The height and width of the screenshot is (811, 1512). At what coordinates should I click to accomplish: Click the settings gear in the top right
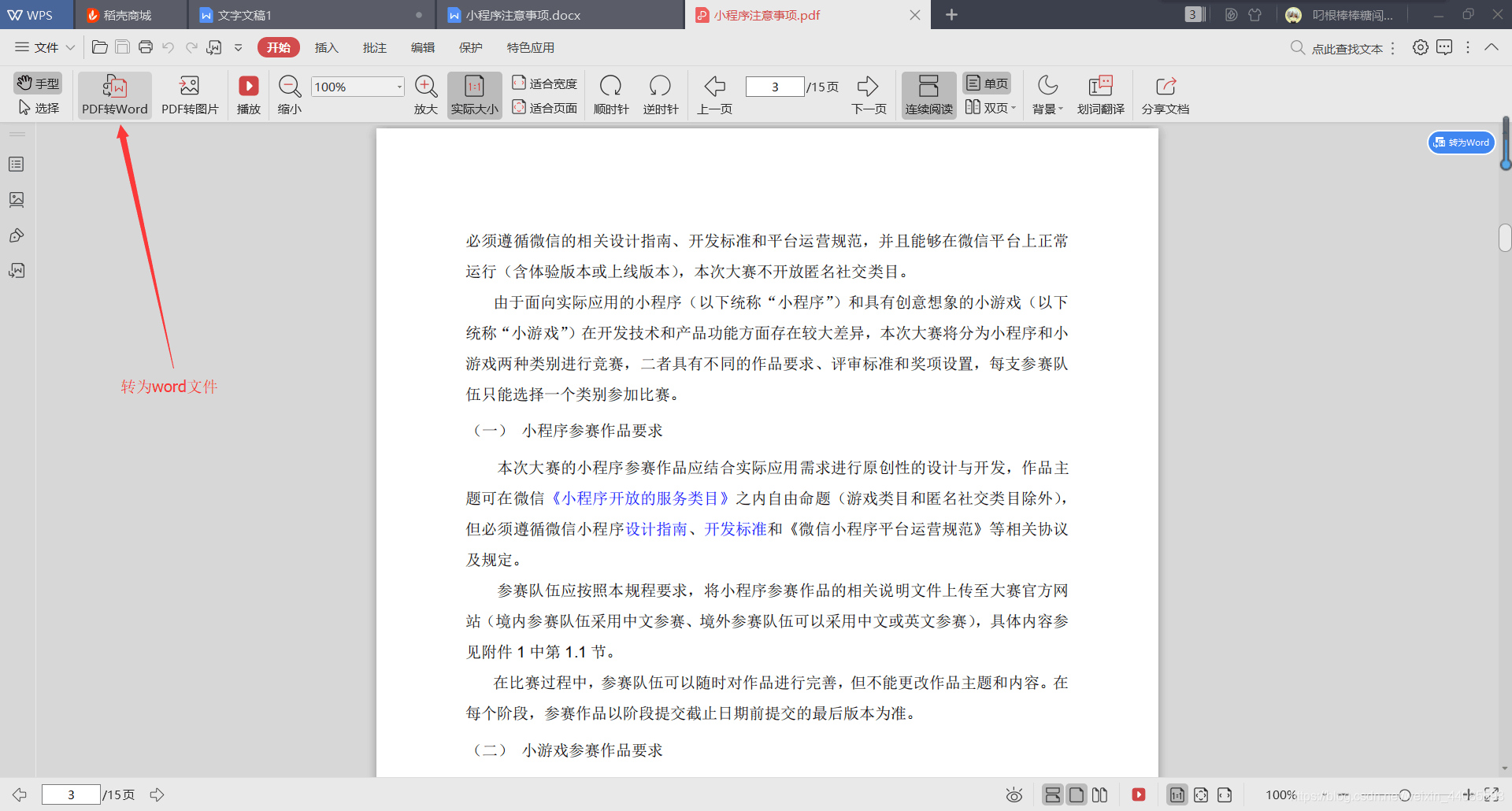pos(1421,47)
